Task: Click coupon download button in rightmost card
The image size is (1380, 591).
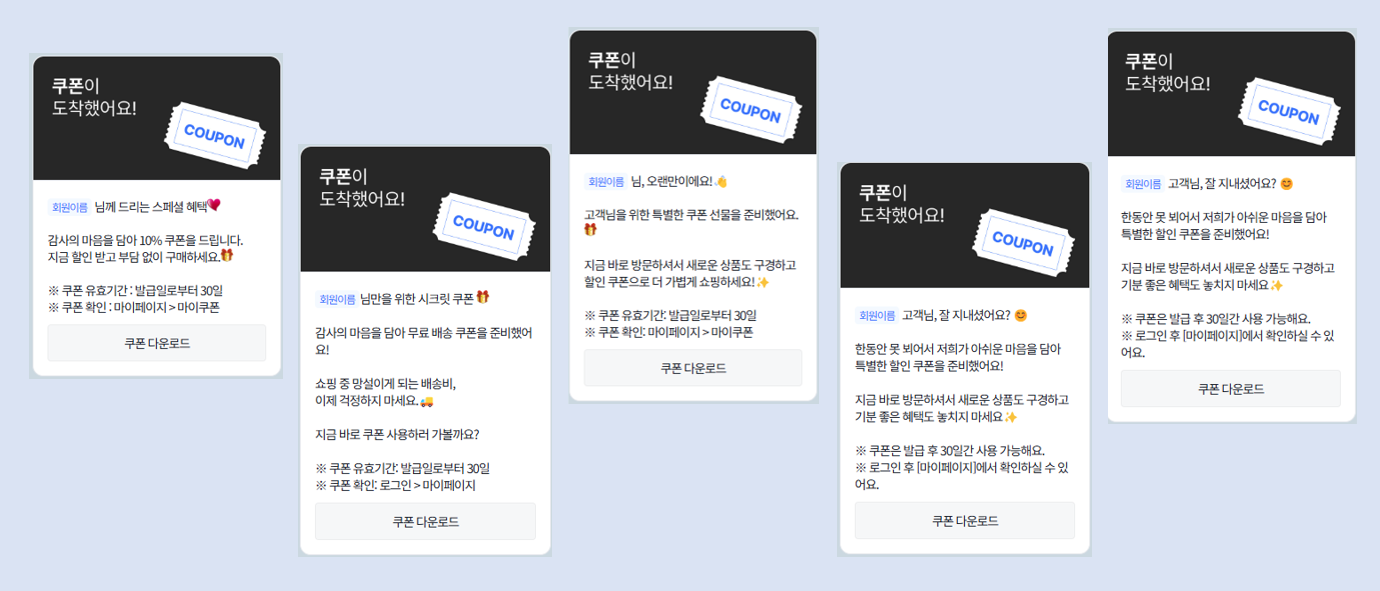Action: point(1230,389)
